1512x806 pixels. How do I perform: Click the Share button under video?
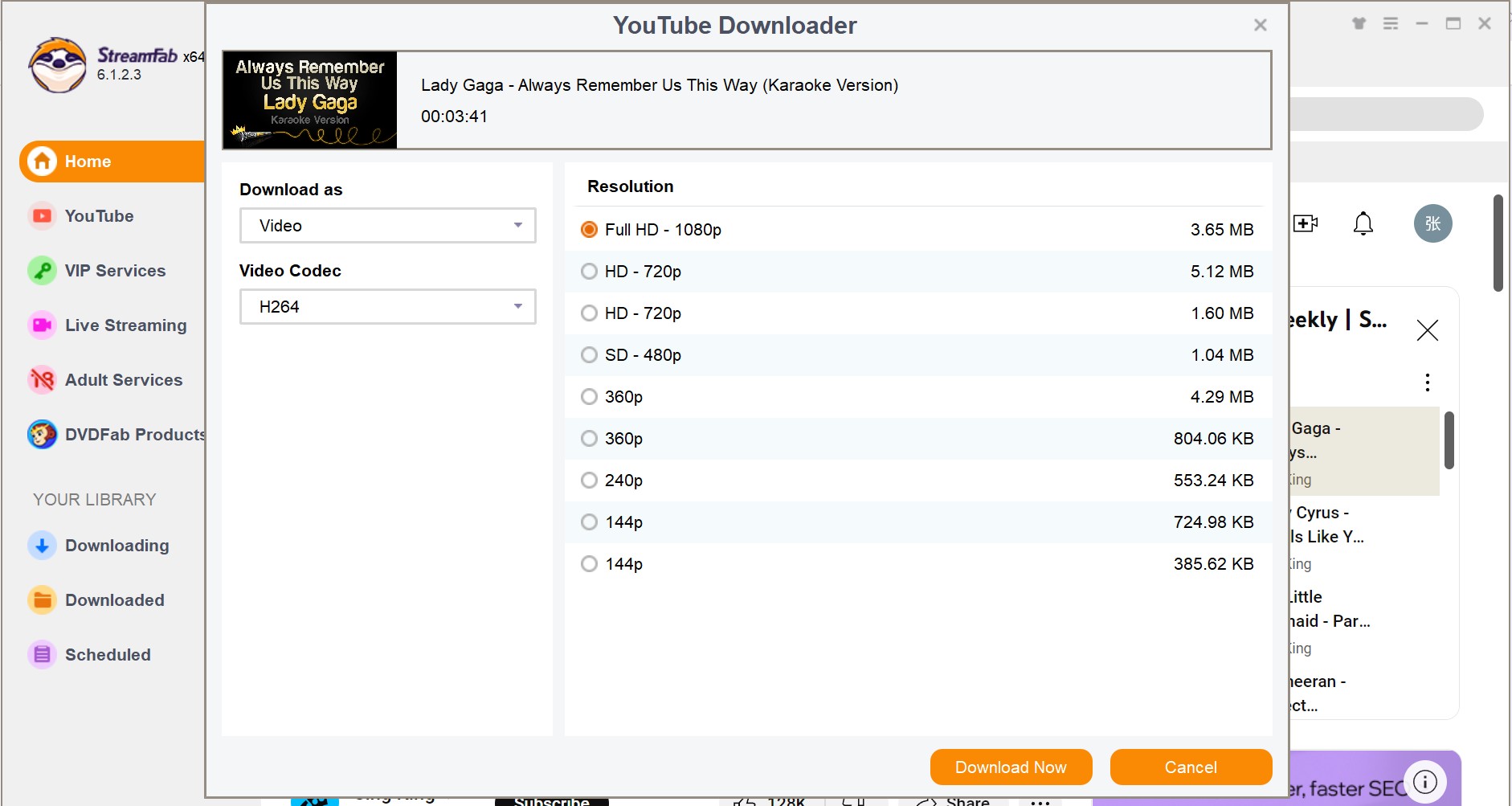point(954,801)
